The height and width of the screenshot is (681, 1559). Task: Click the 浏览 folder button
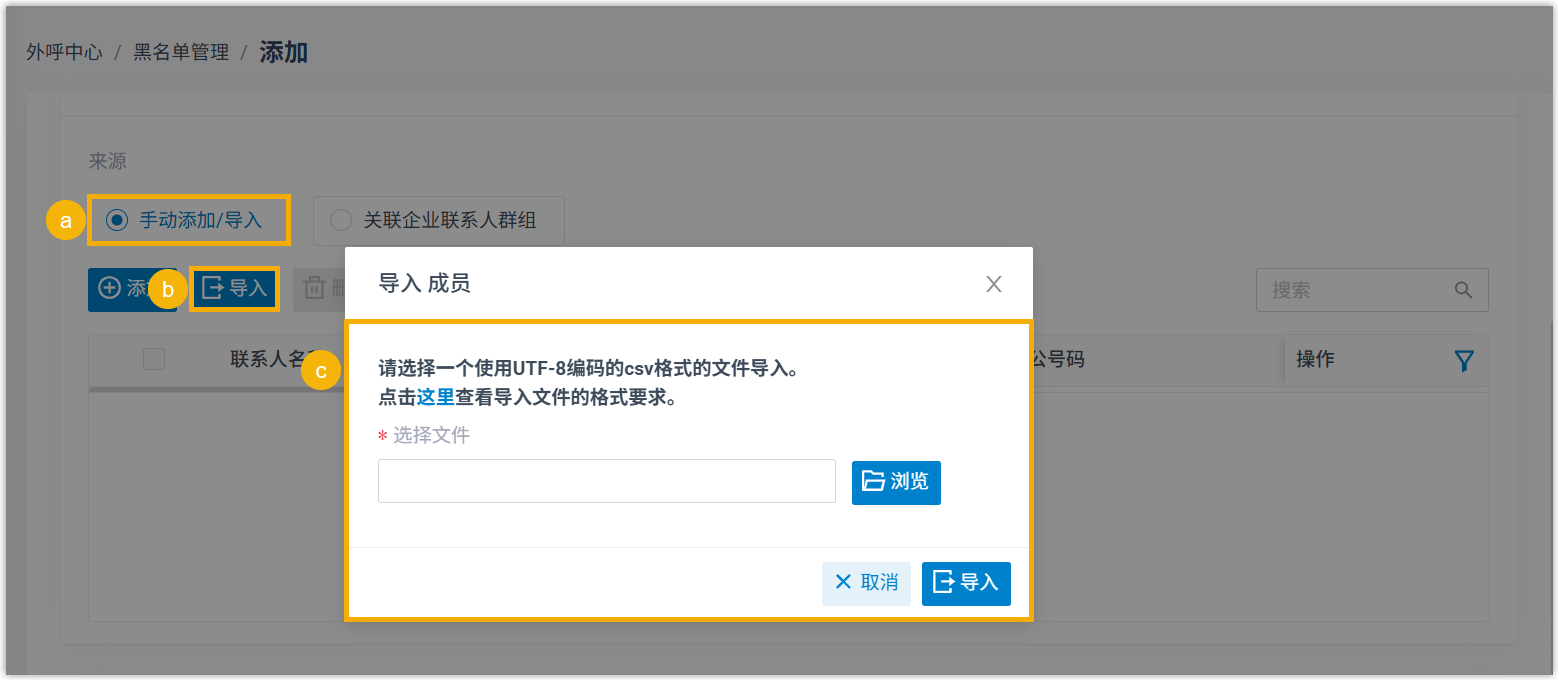pos(895,482)
